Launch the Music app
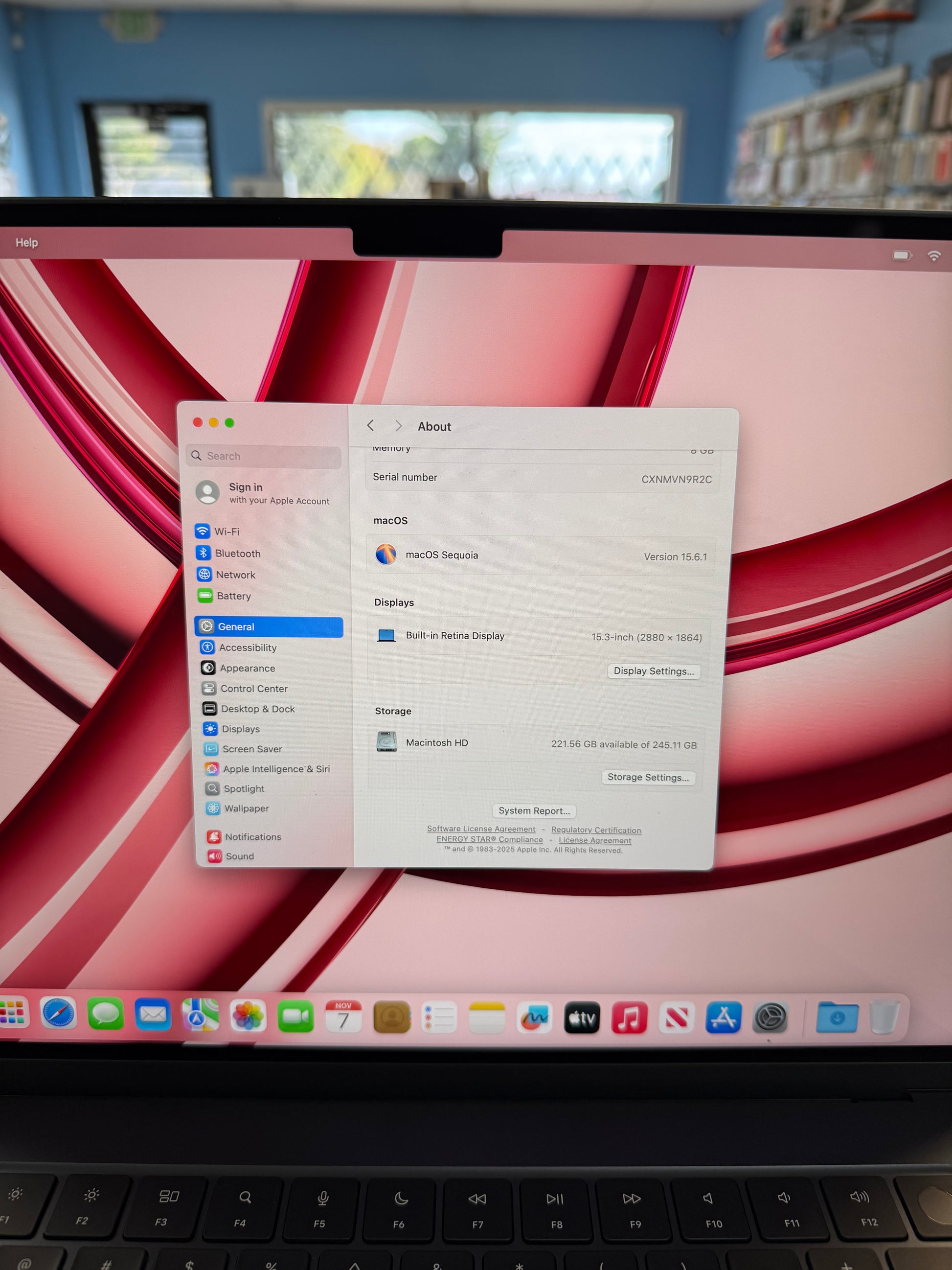Image resolution: width=952 pixels, height=1270 pixels. tap(630, 1018)
